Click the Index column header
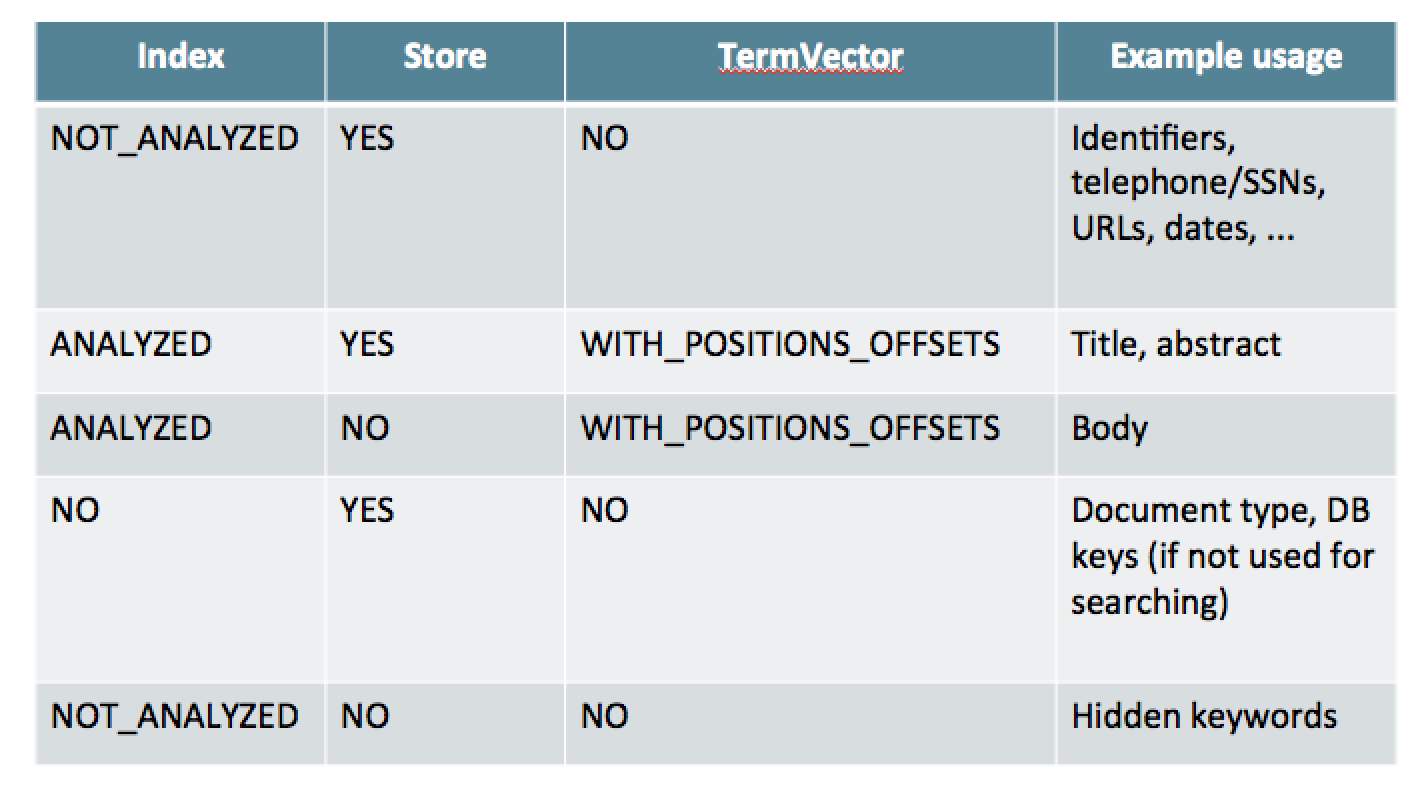 (x=180, y=56)
